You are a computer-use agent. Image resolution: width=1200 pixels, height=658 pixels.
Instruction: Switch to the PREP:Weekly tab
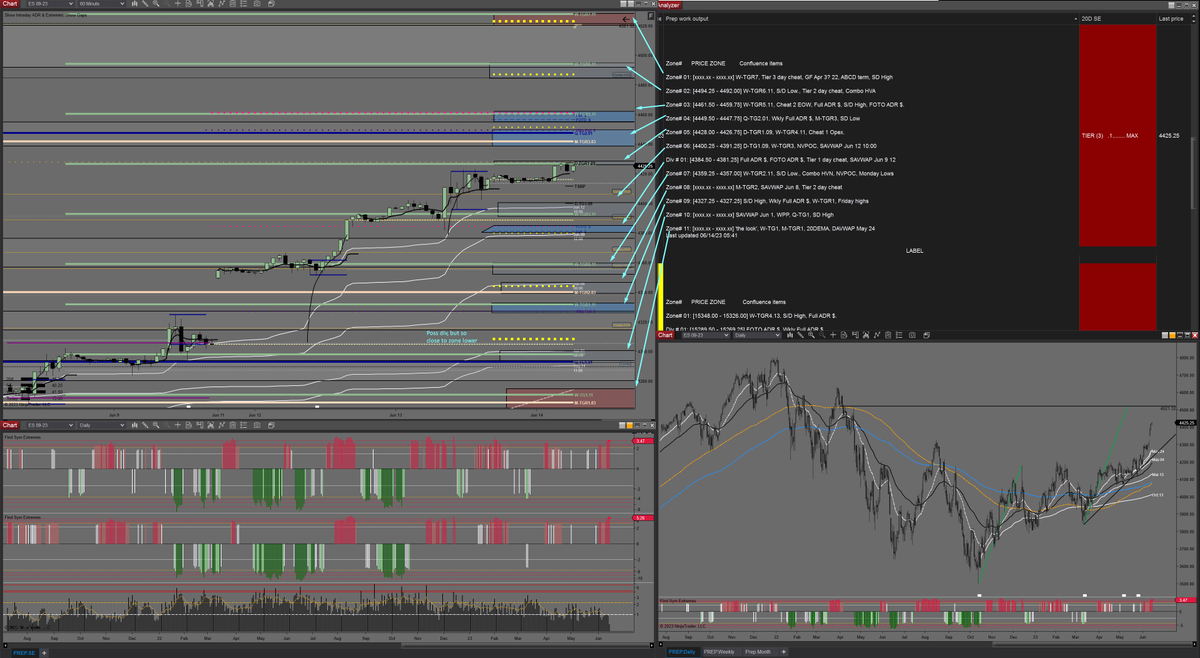click(x=720, y=652)
